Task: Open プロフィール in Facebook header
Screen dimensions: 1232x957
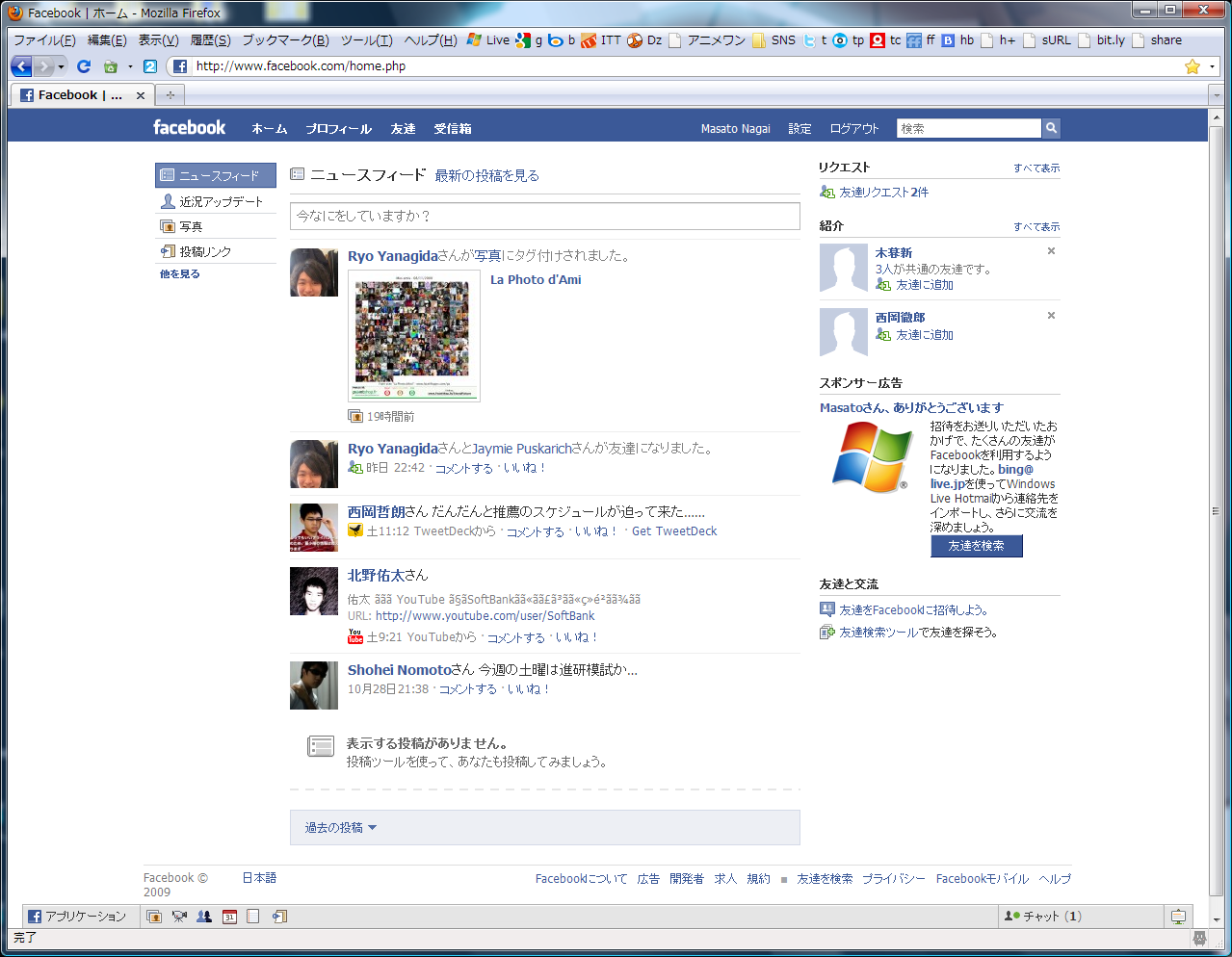Action: (338, 128)
